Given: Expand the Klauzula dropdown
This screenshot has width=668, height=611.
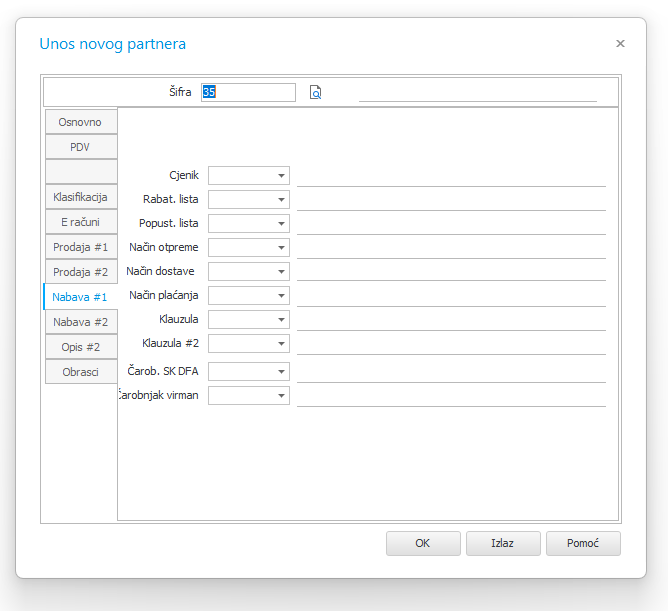Looking at the screenshot, I should [281, 320].
